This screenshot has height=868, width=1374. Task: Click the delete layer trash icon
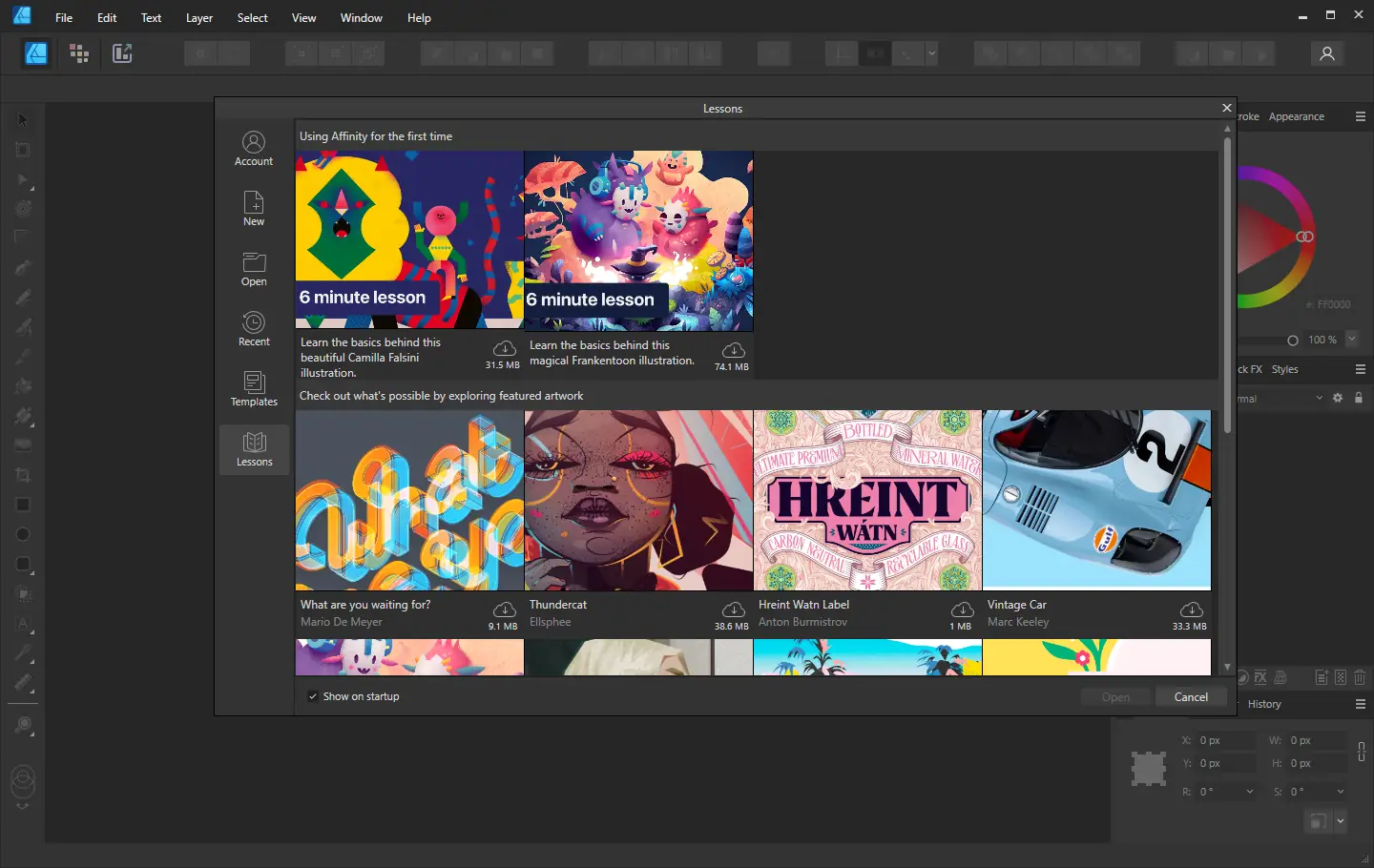(x=1360, y=677)
